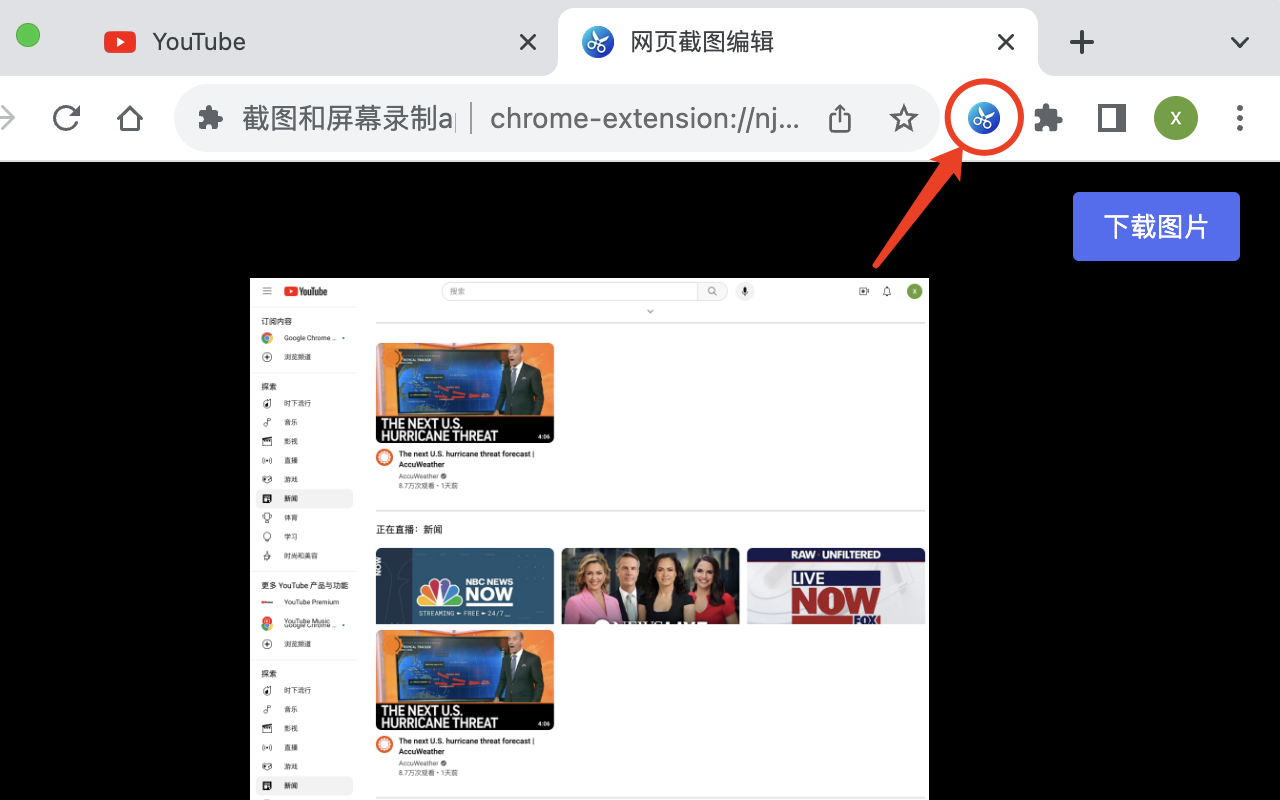The height and width of the screenshot is (800, 1280).
Task: Toggle the Chrome side panel icon
Action: [1111, 119]
